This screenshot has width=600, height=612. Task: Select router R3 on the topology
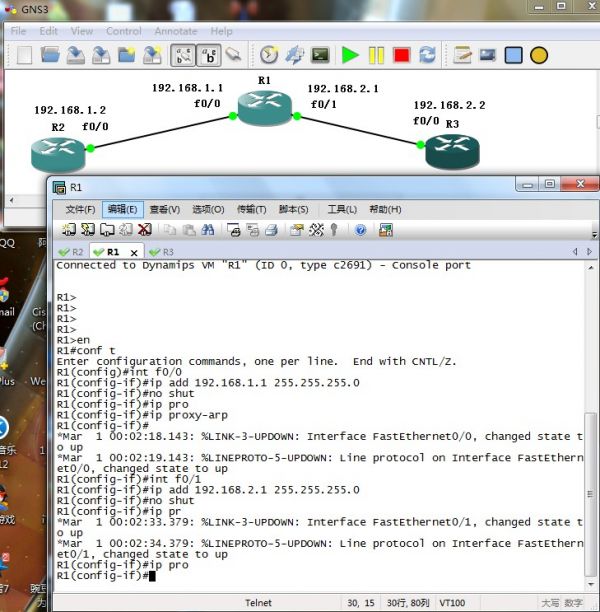(452, 151)
